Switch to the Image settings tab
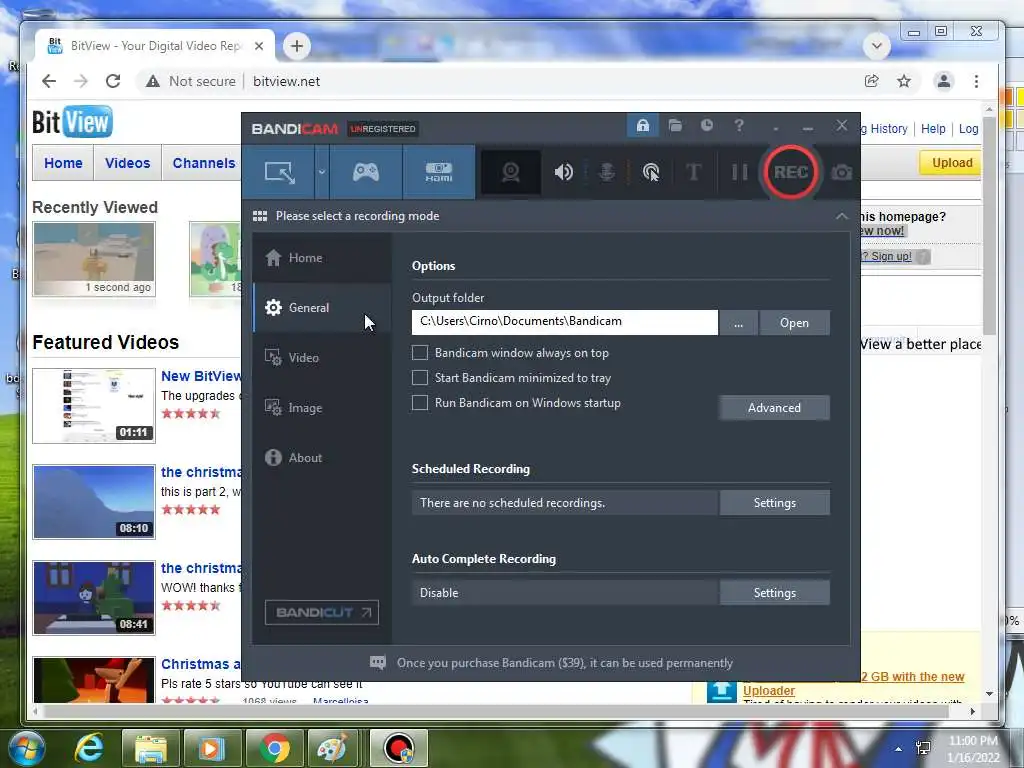Screen dimensions: 1024x768 point(322,408)
